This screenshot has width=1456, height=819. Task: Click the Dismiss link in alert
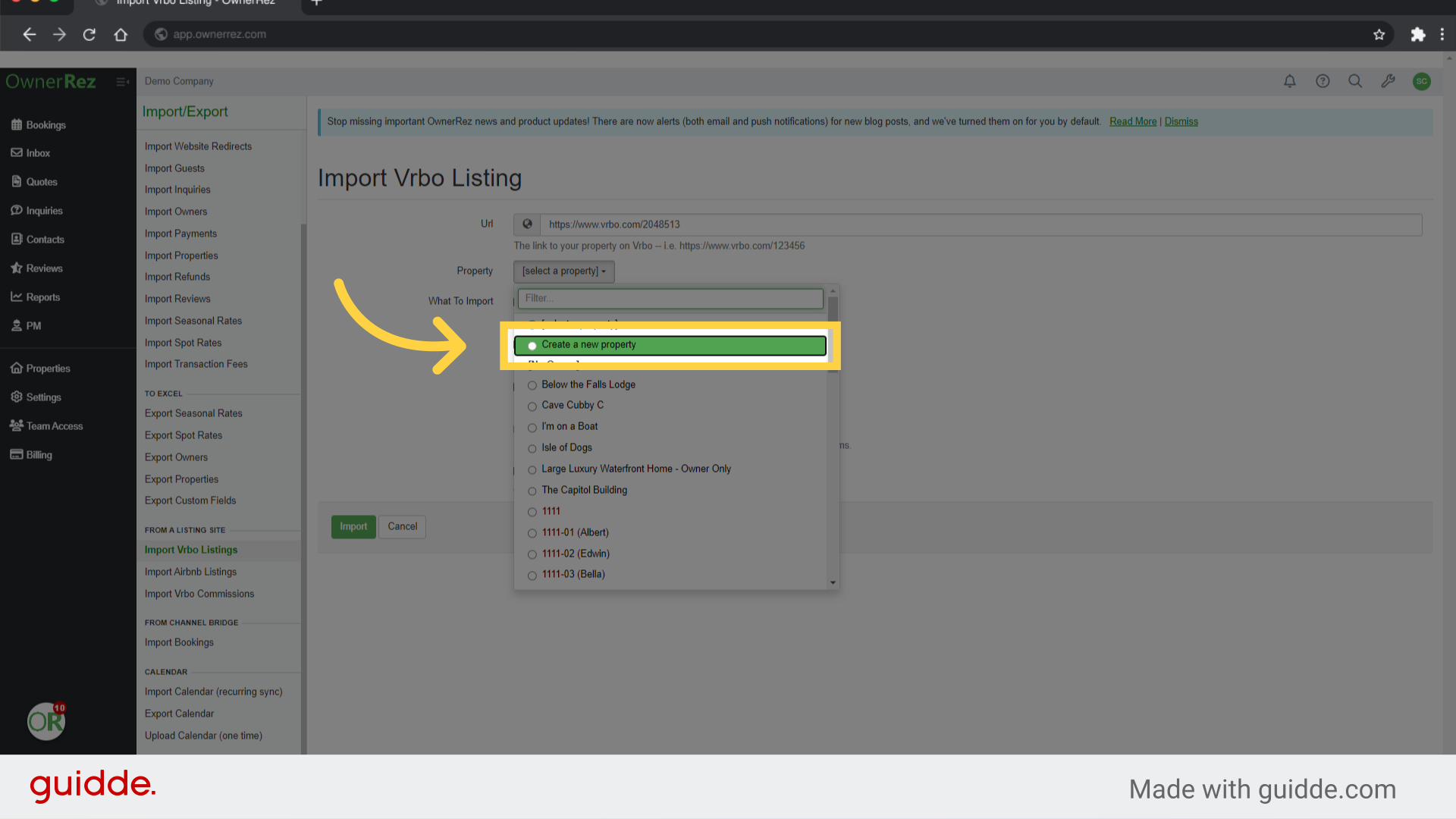point(1181,121)
